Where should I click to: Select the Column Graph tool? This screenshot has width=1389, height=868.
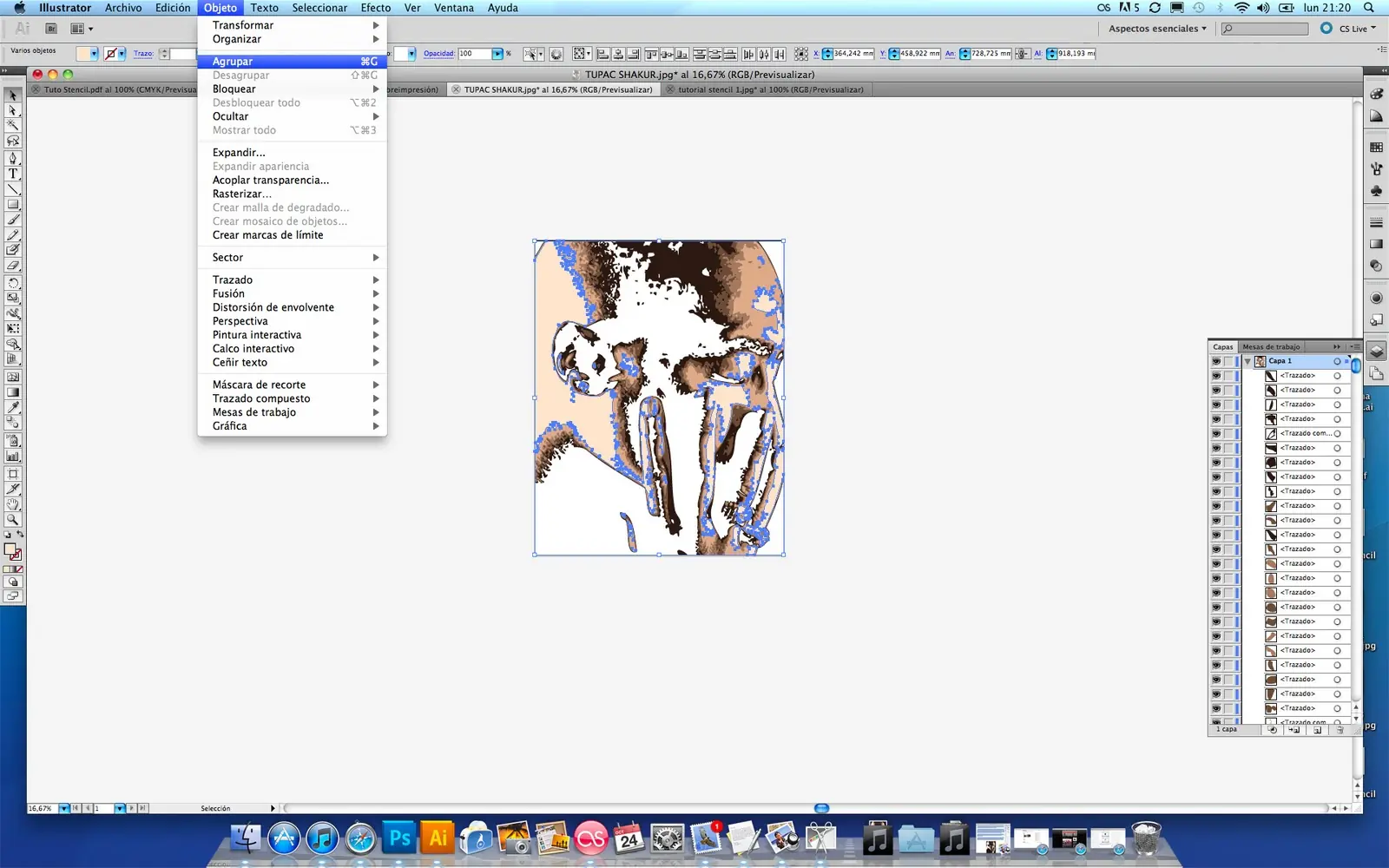point(13,456)
